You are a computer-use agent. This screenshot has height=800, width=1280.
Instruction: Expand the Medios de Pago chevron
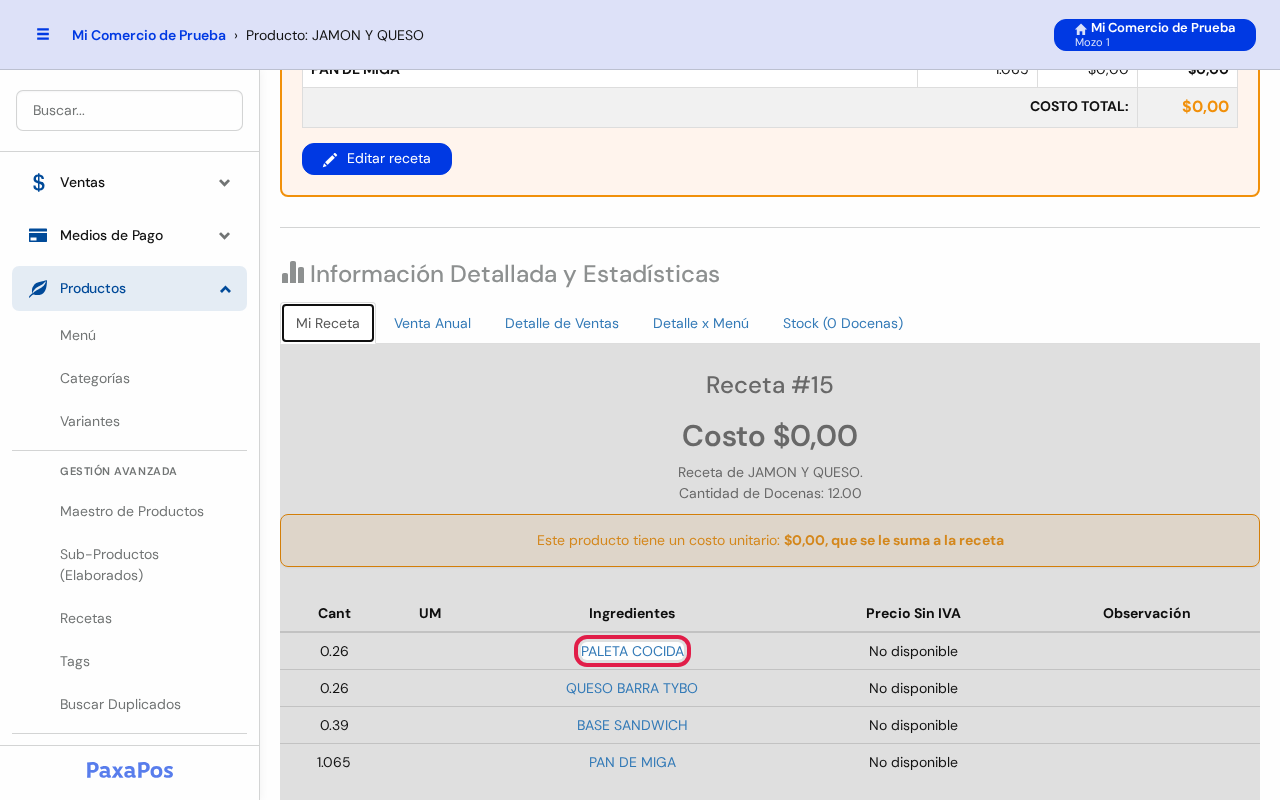point(225,235)
